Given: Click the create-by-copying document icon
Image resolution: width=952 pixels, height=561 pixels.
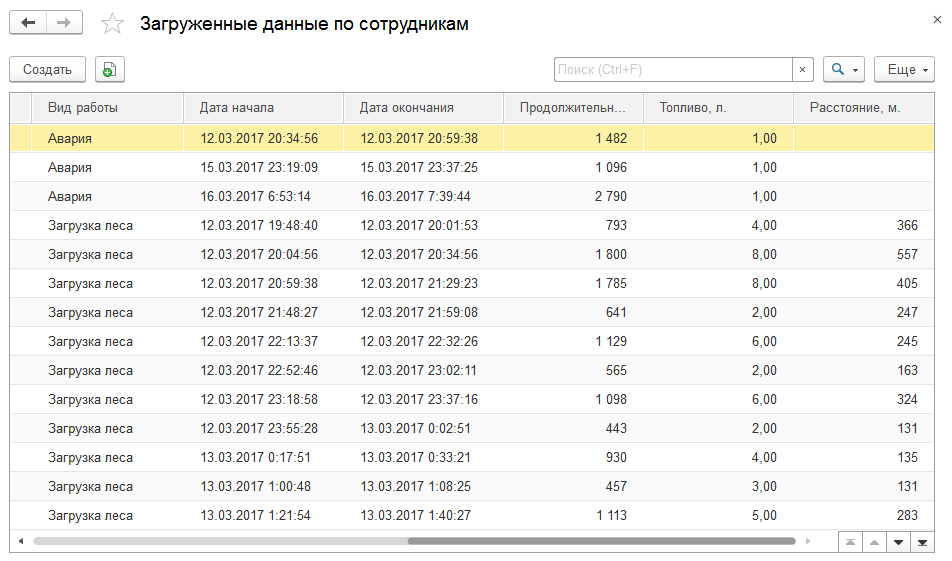Looking at the screenshot, I should pyautogui.click(x=109, y=69).
